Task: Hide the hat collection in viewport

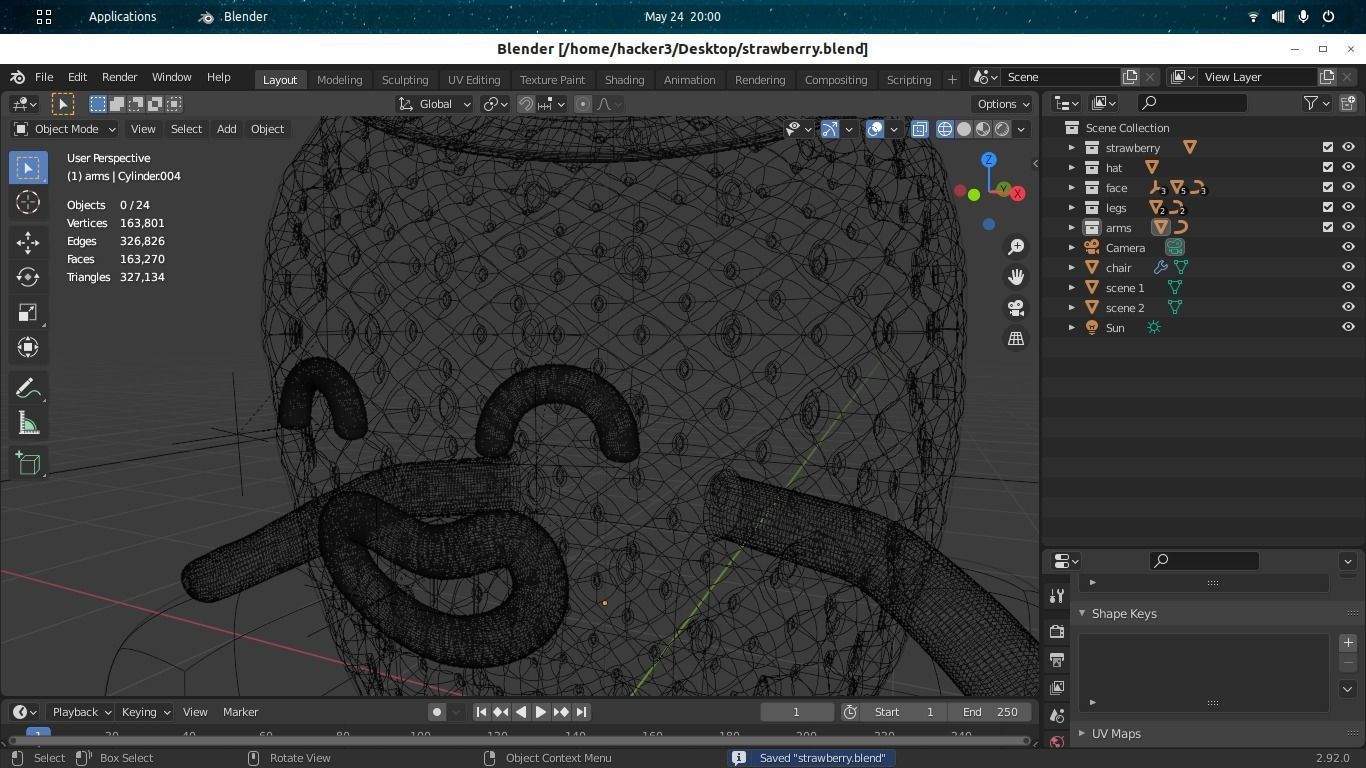Action: tap(1348, 167)
